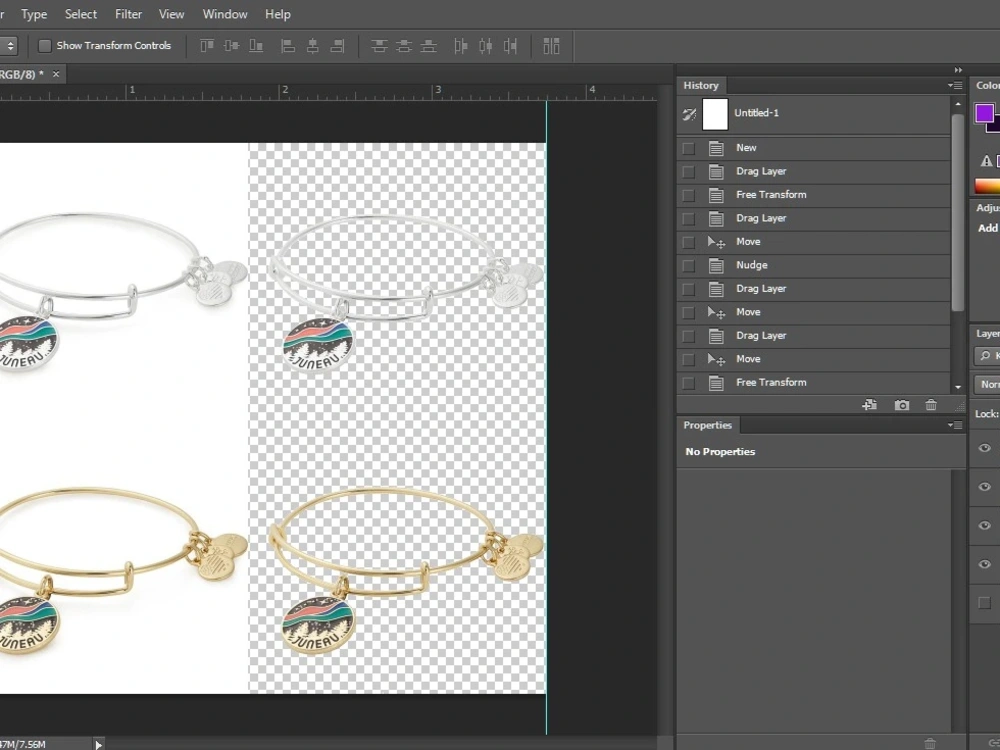Image resolution: width=1000 pixels, height=750 pixels.
Task: Click the Distribute vertical centers icon
Action: [x=404, y=46]
